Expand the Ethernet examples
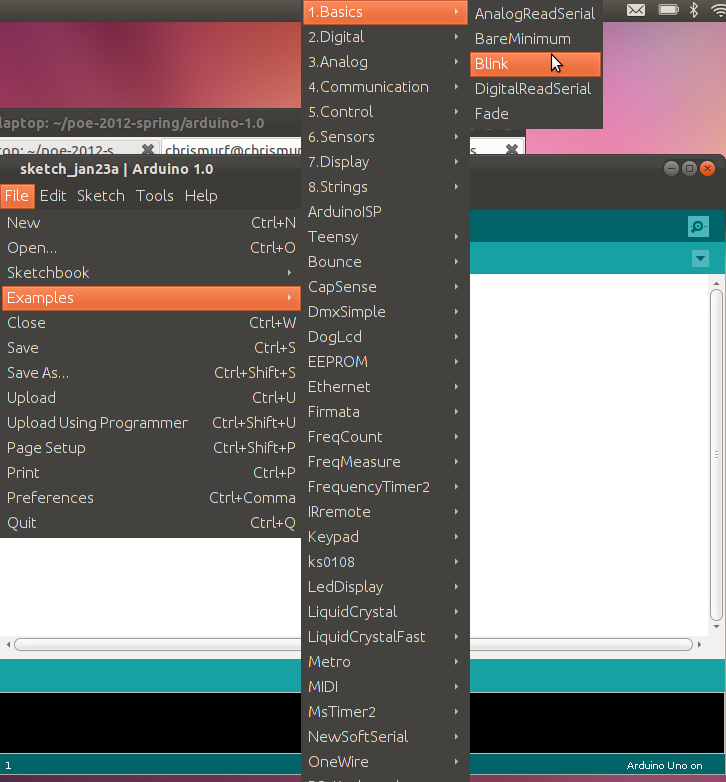The height and width of the screenshot is (782, 726). (x=385, y=387)
